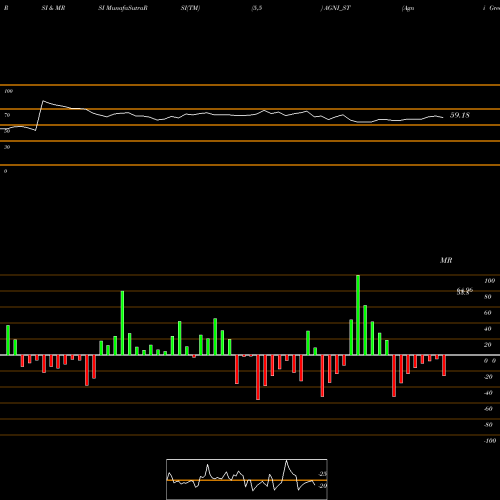
Task: Click the RSI value 59.18 label
Action: (x=460, y=115)
